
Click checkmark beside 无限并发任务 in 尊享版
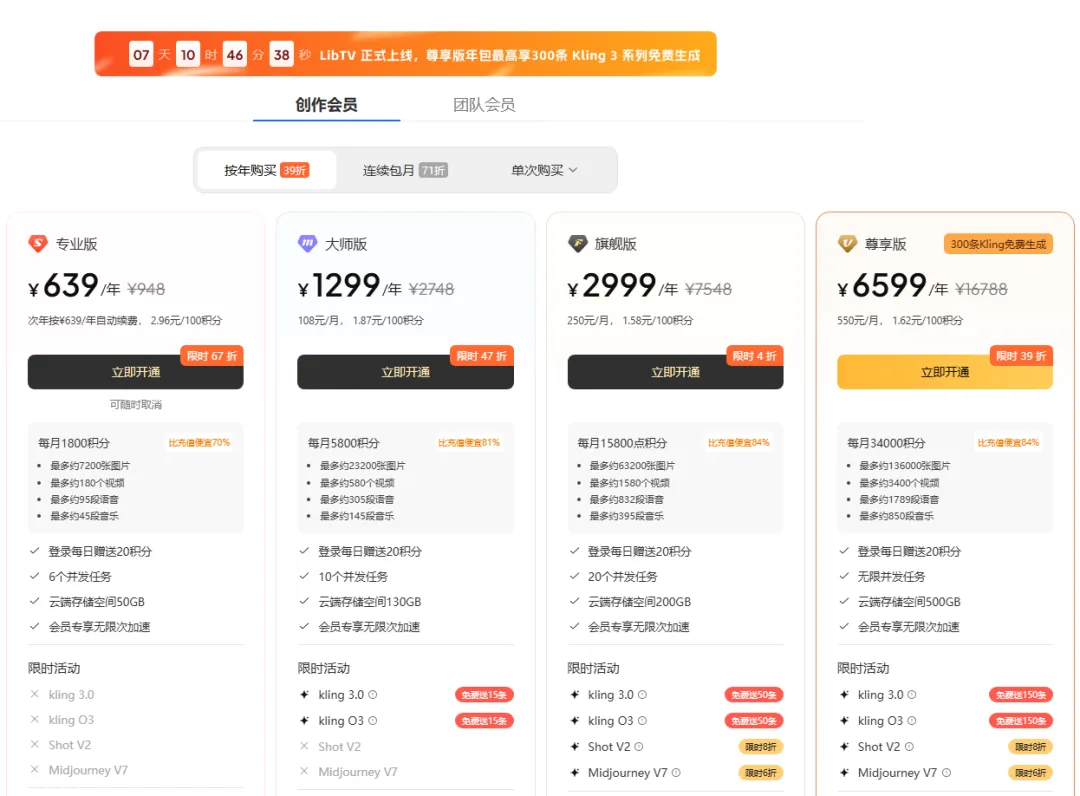coord(844,576)
